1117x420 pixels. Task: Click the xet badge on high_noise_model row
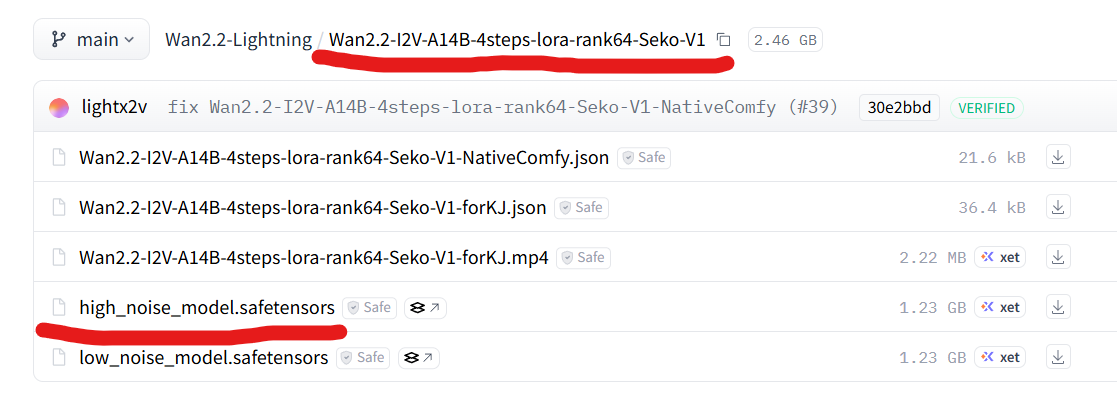click(x=1000, y=308)
